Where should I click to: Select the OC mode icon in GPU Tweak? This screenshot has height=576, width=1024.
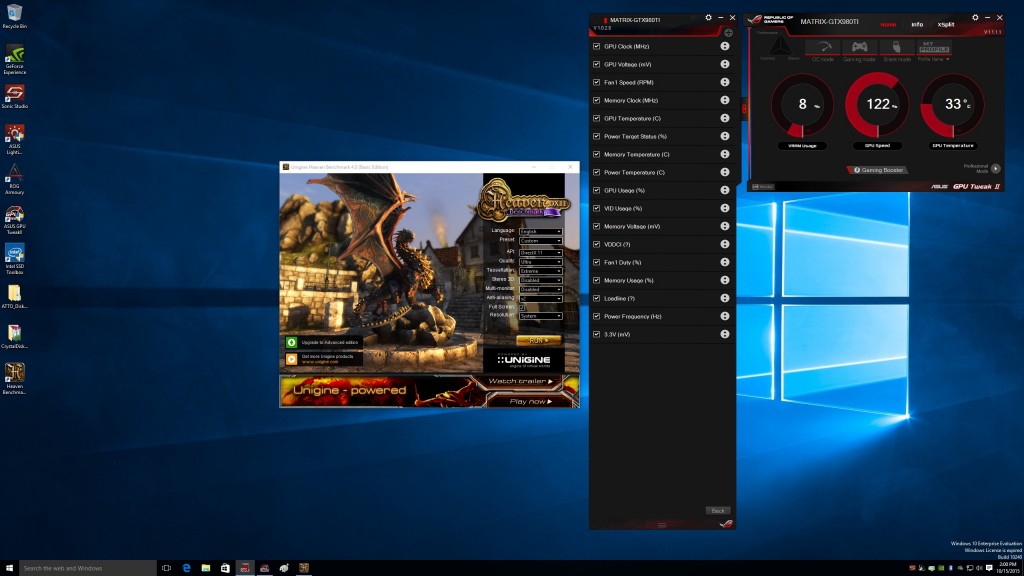pos(822,49)
